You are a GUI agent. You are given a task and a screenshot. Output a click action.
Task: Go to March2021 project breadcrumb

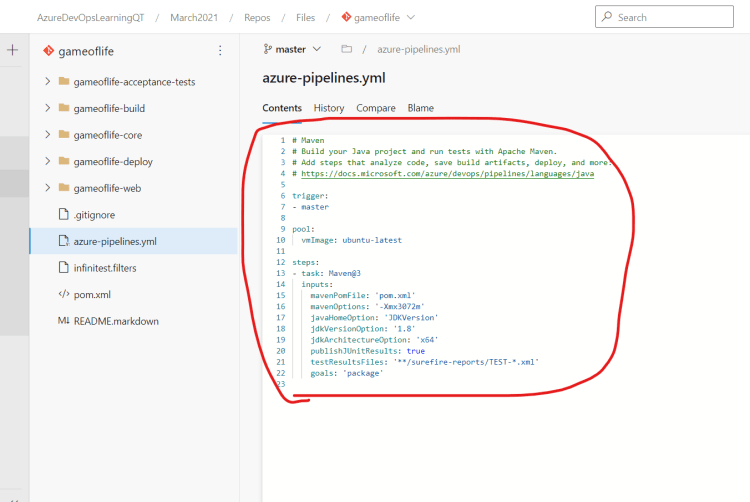194,18
